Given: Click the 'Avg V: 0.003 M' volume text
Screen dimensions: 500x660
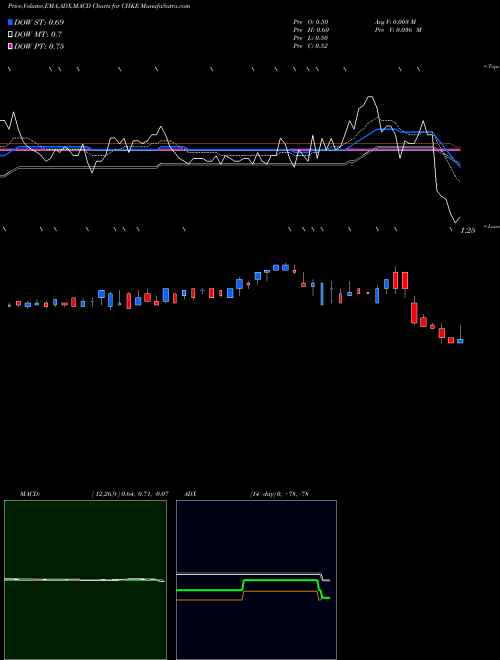Looking at the screenshot, I should click(x=395, y=22).
